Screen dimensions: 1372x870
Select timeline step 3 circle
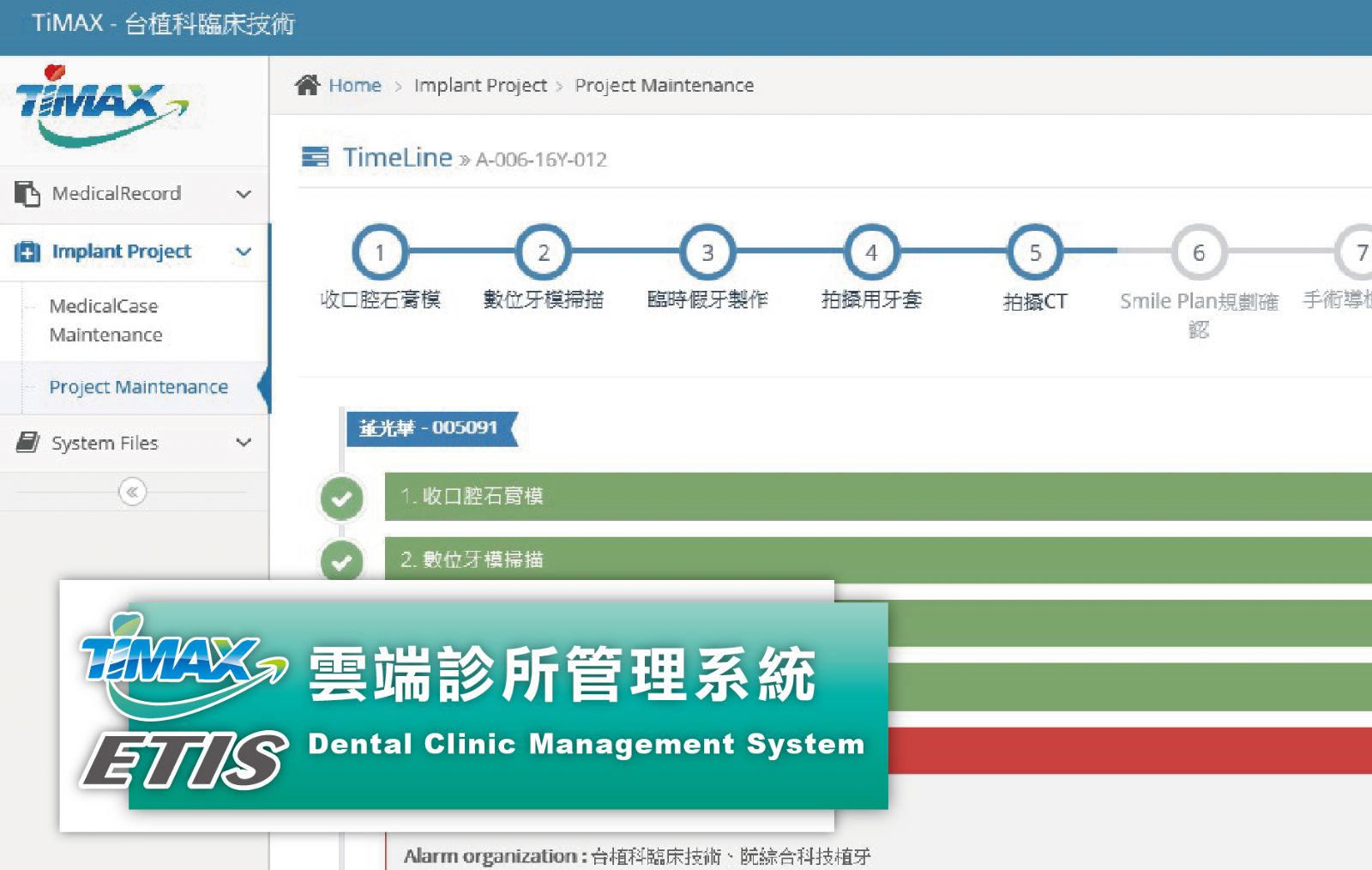point(707,252)
